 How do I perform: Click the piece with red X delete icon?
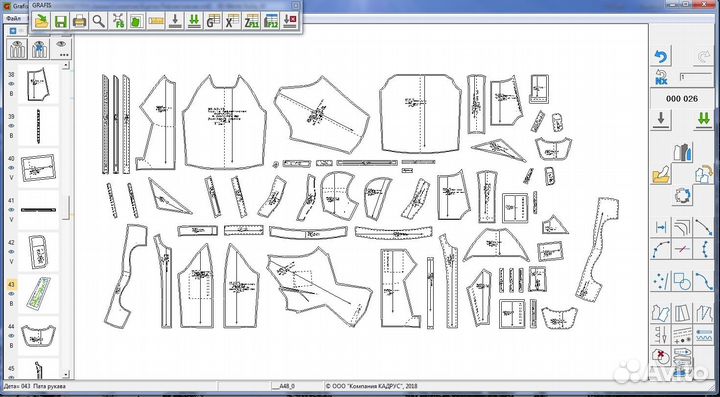(x=661, y=357)
